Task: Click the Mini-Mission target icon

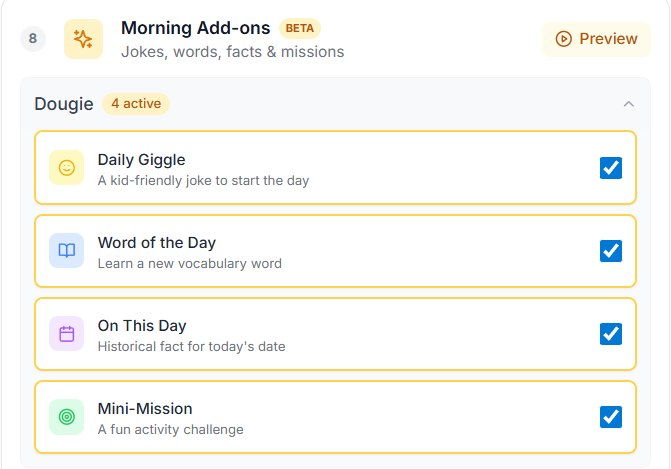Action: pyautogui.click(x=67, y=417)
